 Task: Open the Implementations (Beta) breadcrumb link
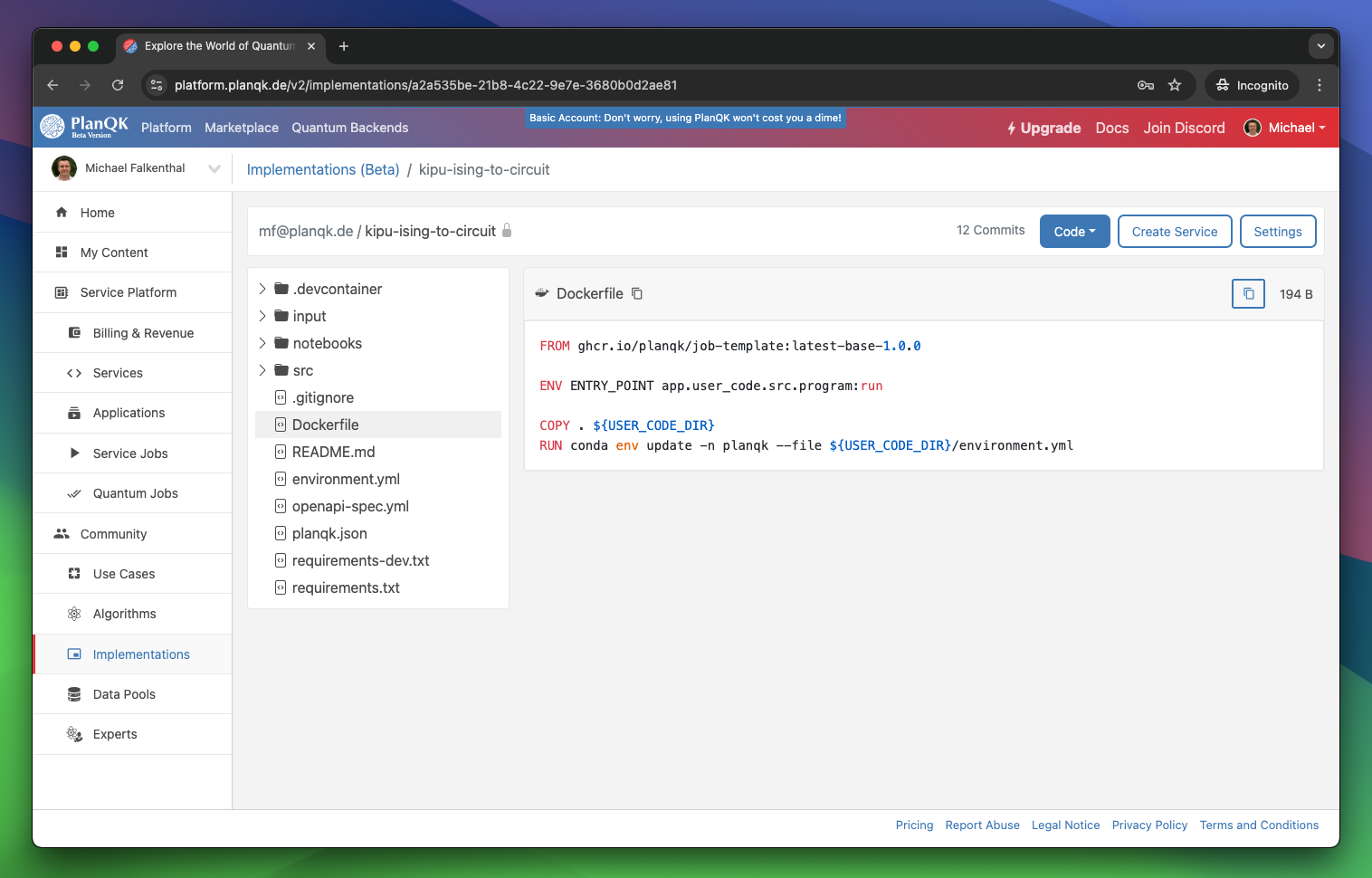323,169
